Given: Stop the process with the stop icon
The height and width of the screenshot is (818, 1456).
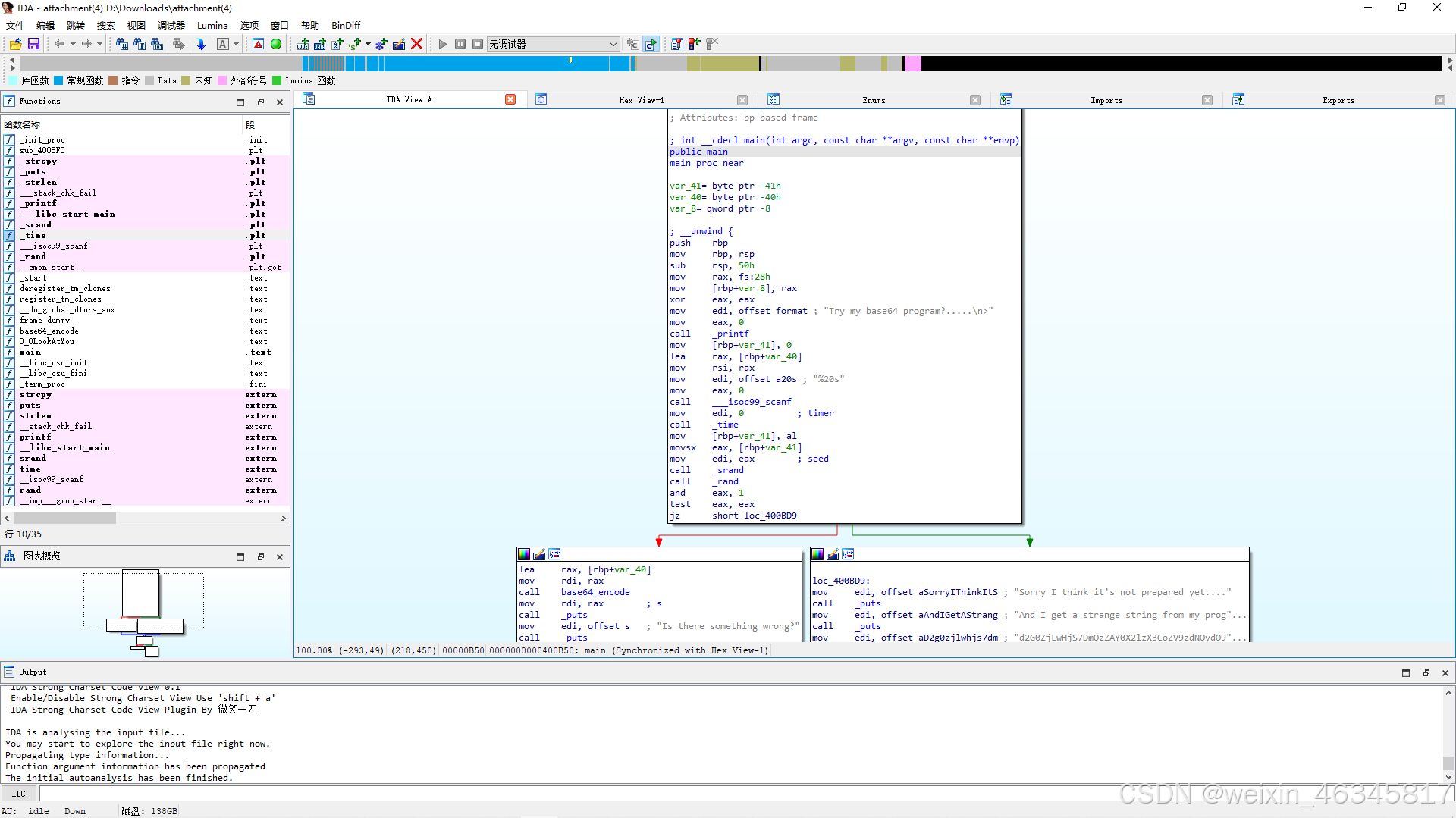Looking at the screenshot, I should 477,43.
